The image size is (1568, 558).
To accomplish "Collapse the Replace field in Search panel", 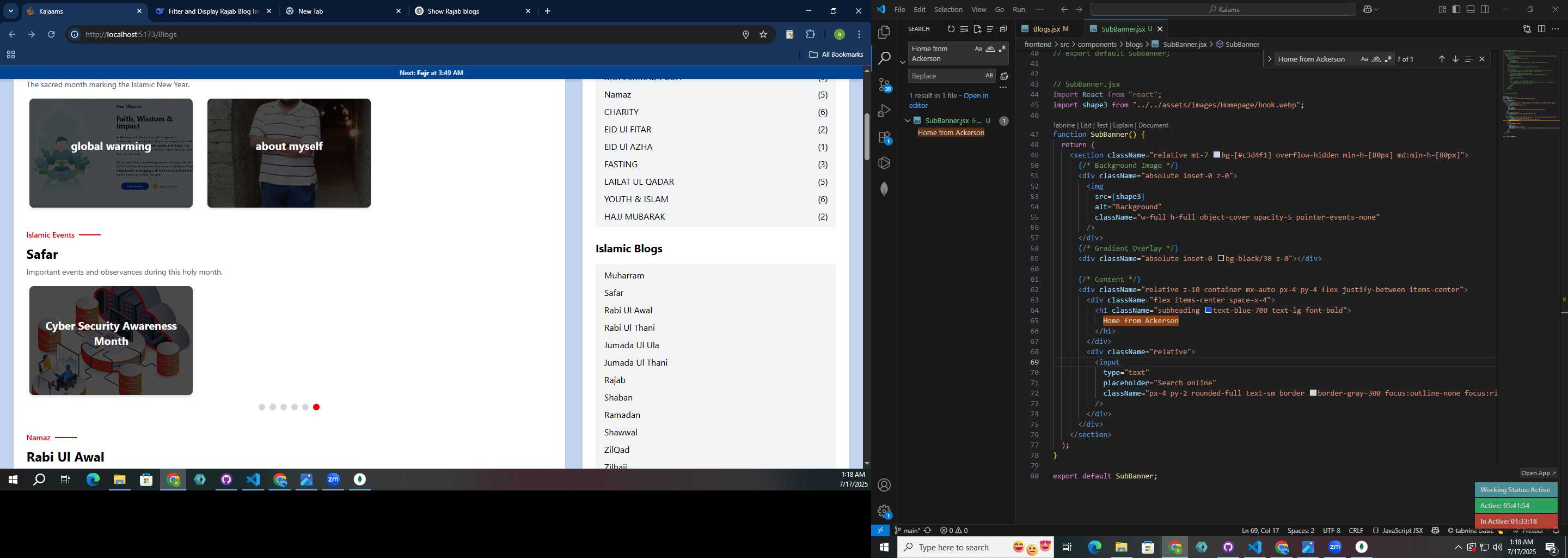I will [902, 62].
